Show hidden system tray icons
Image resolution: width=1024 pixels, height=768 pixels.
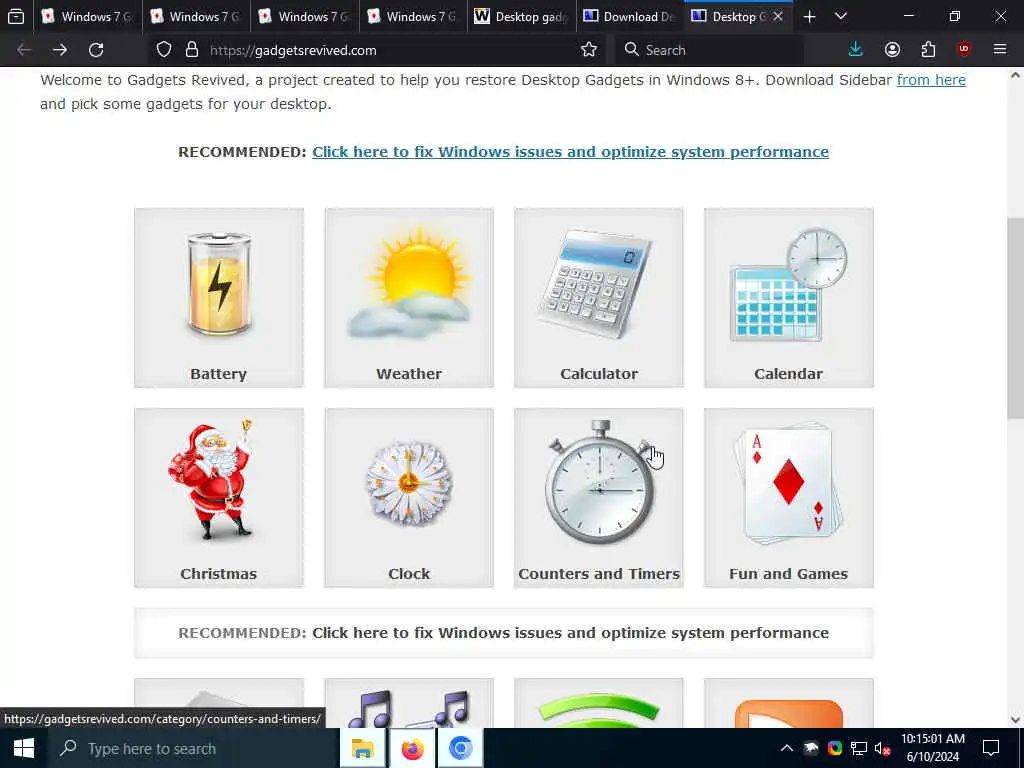[x=787, y=748]
